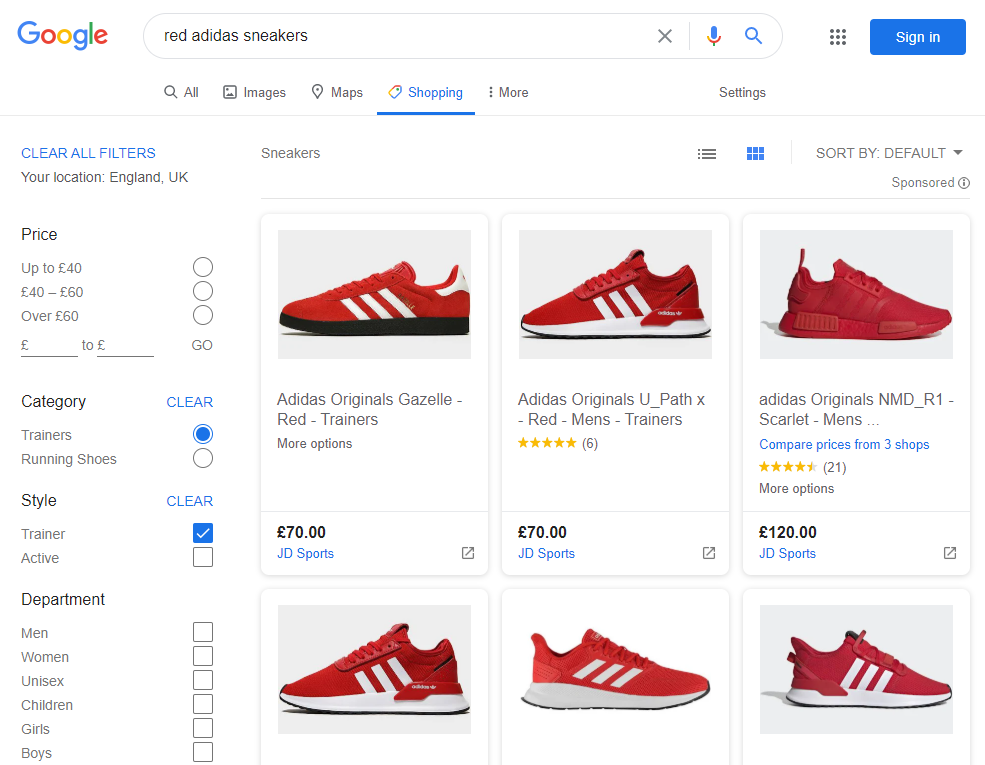Open Adidas Originals U_Path x Red title

(x=611, y=409)
